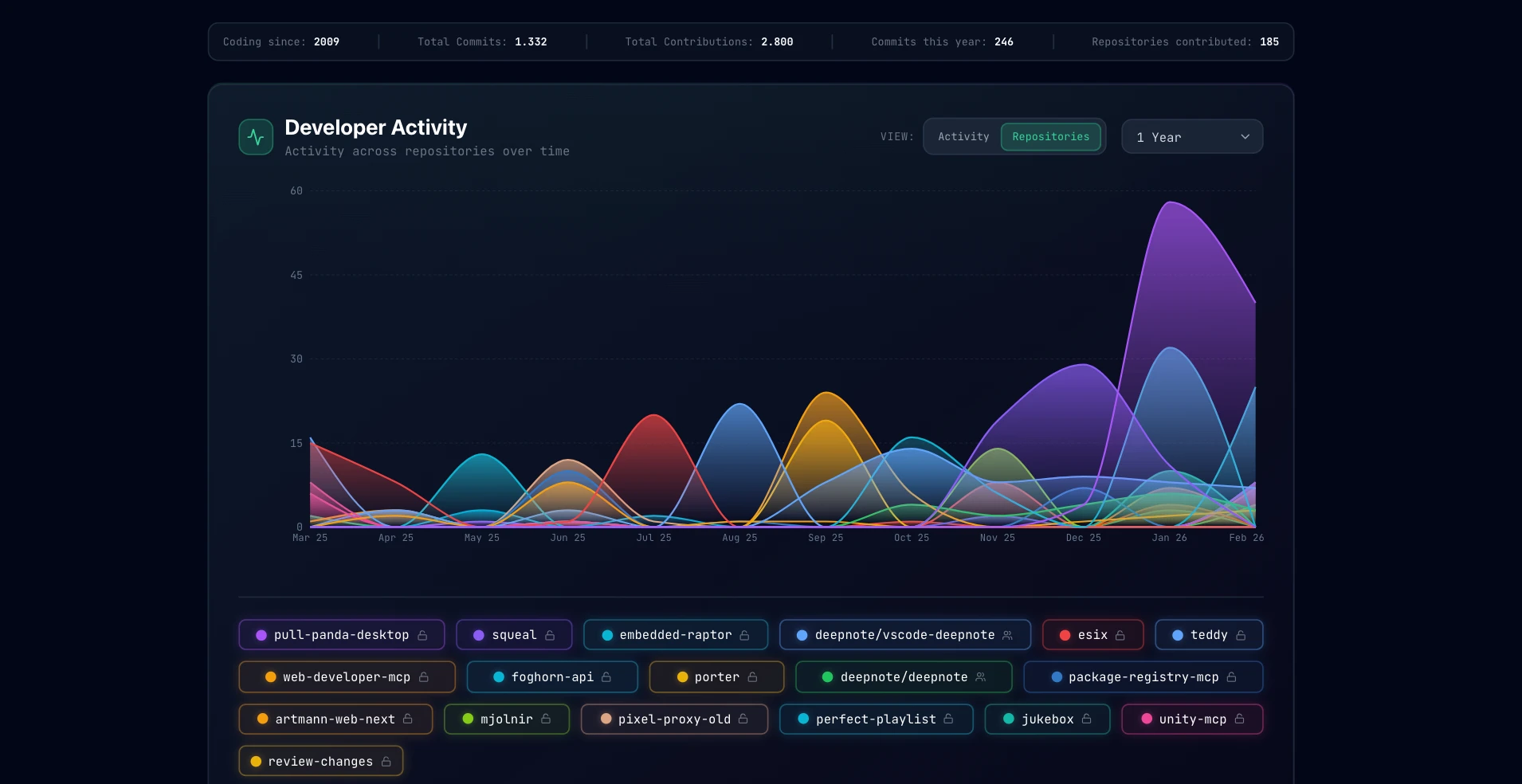
Task: Click the Developer Activity pulse icon
Action: coord(256,137)
